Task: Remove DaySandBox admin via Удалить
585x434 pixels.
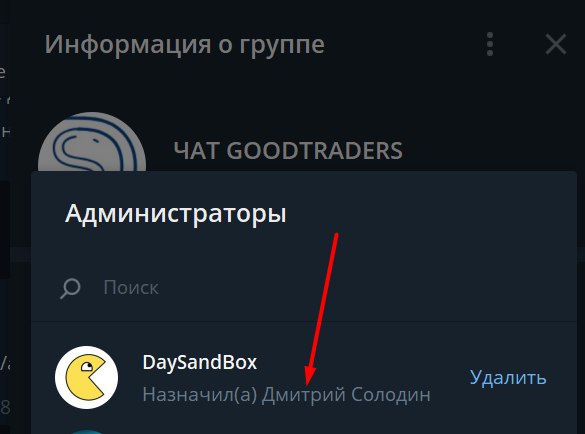Action: click(x=508, y=377)
